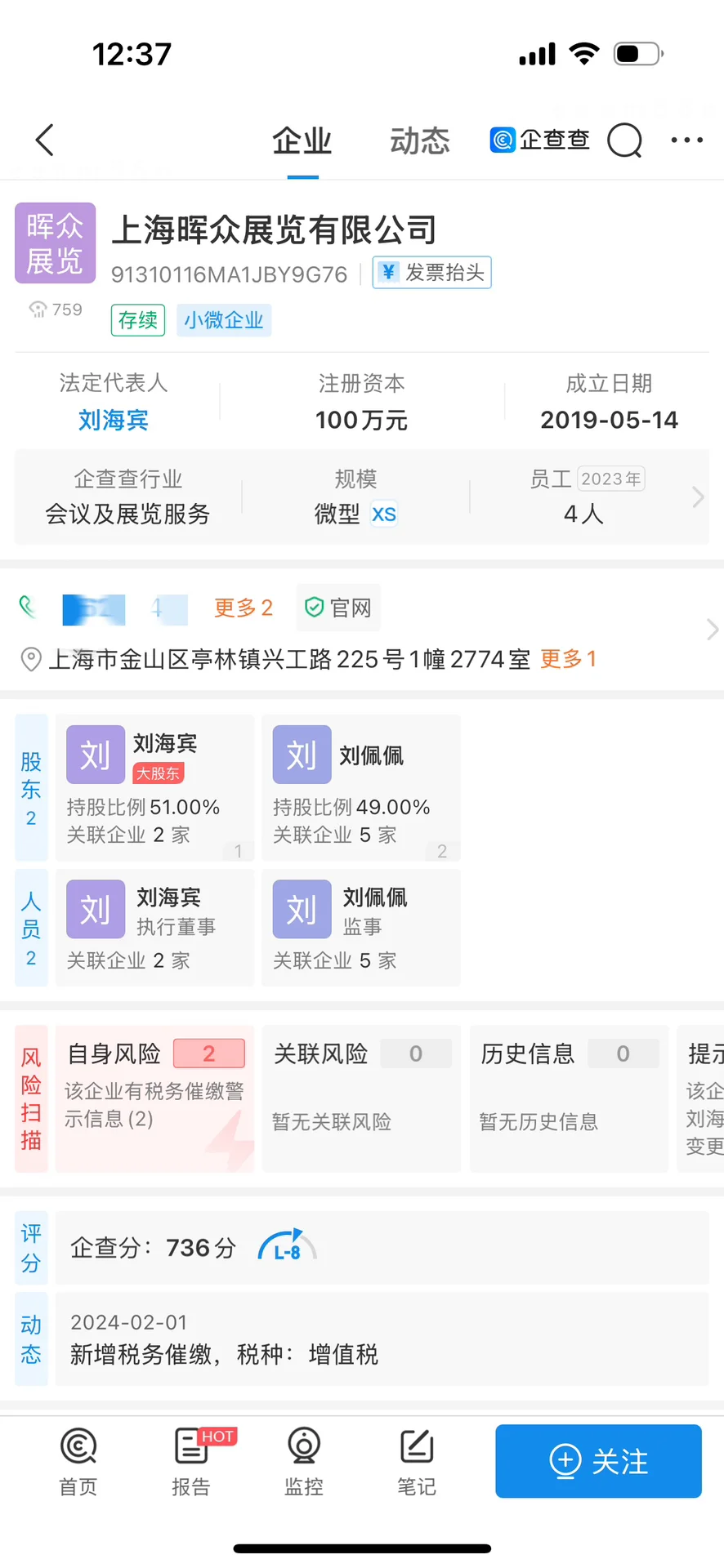Tap the 晖众展览 company logo
724x1568 pixels.
point(56,243)
